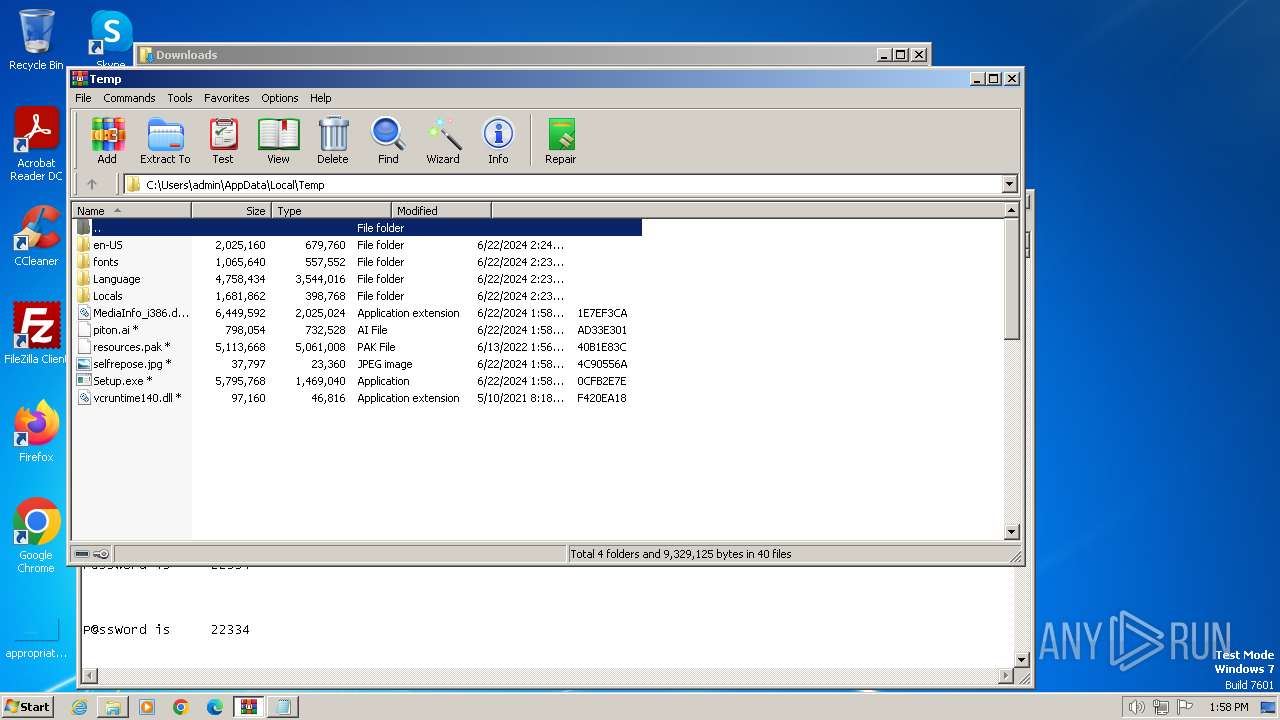The width and height of the screenshot is (1280, 720).
Task: Open Chrome from the taskbar
Action: pos(181,706)
